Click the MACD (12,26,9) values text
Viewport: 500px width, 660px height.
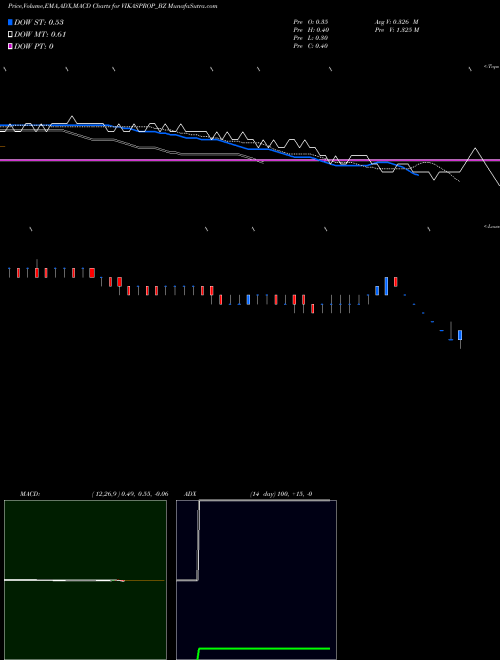(x=130, y=494)
